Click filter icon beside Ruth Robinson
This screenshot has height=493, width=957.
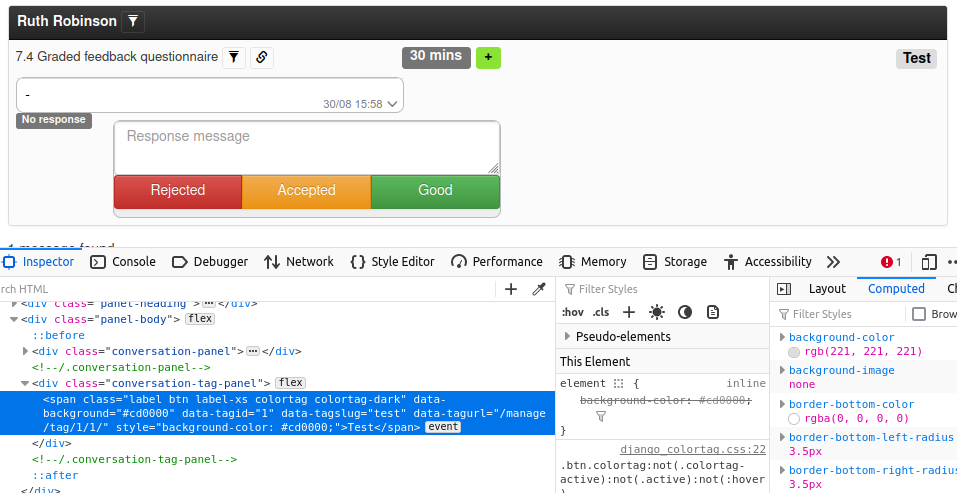pyautogui.click(x=132, y=21)
